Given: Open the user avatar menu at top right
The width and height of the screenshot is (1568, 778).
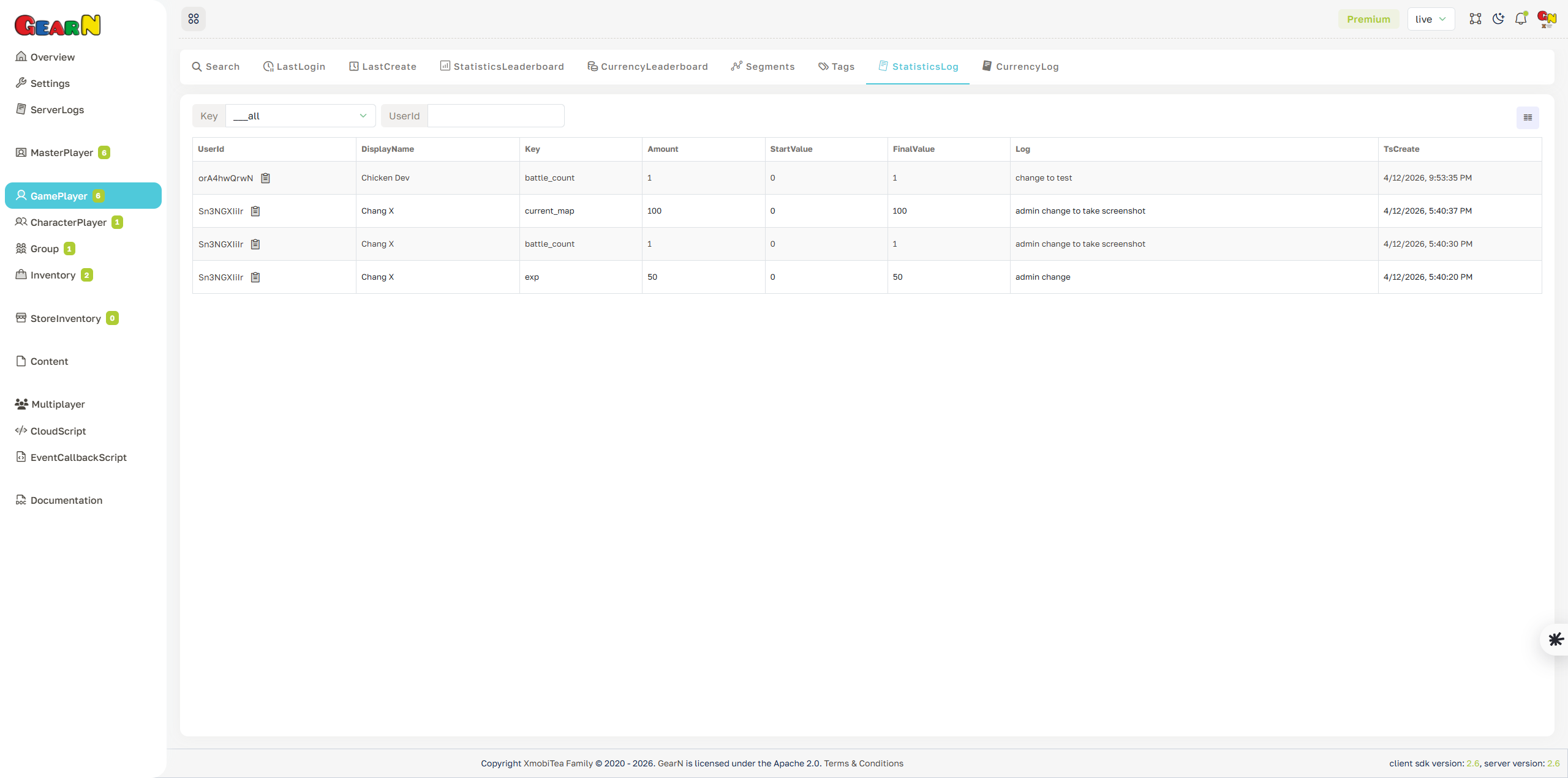Looking at the screenshot, I should 1546,19.
